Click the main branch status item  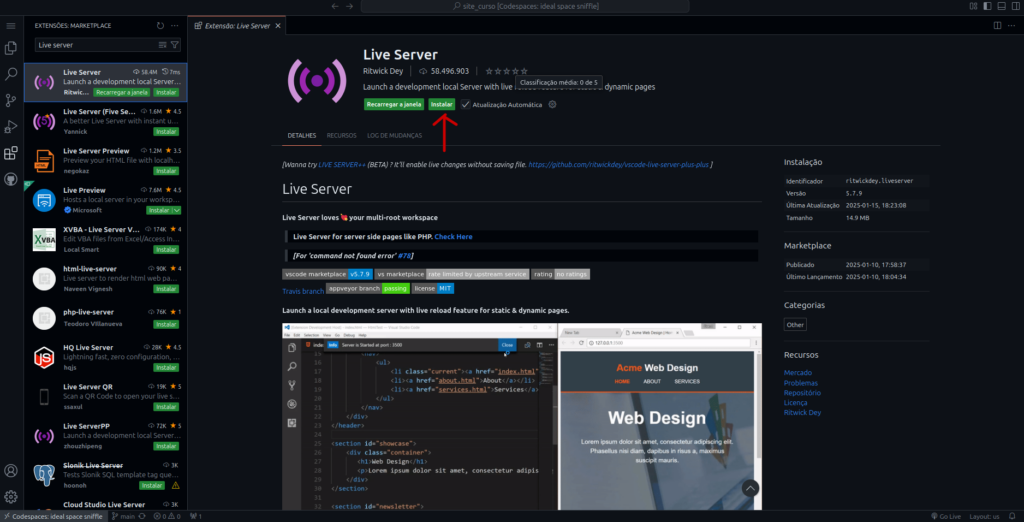point(123,516)
